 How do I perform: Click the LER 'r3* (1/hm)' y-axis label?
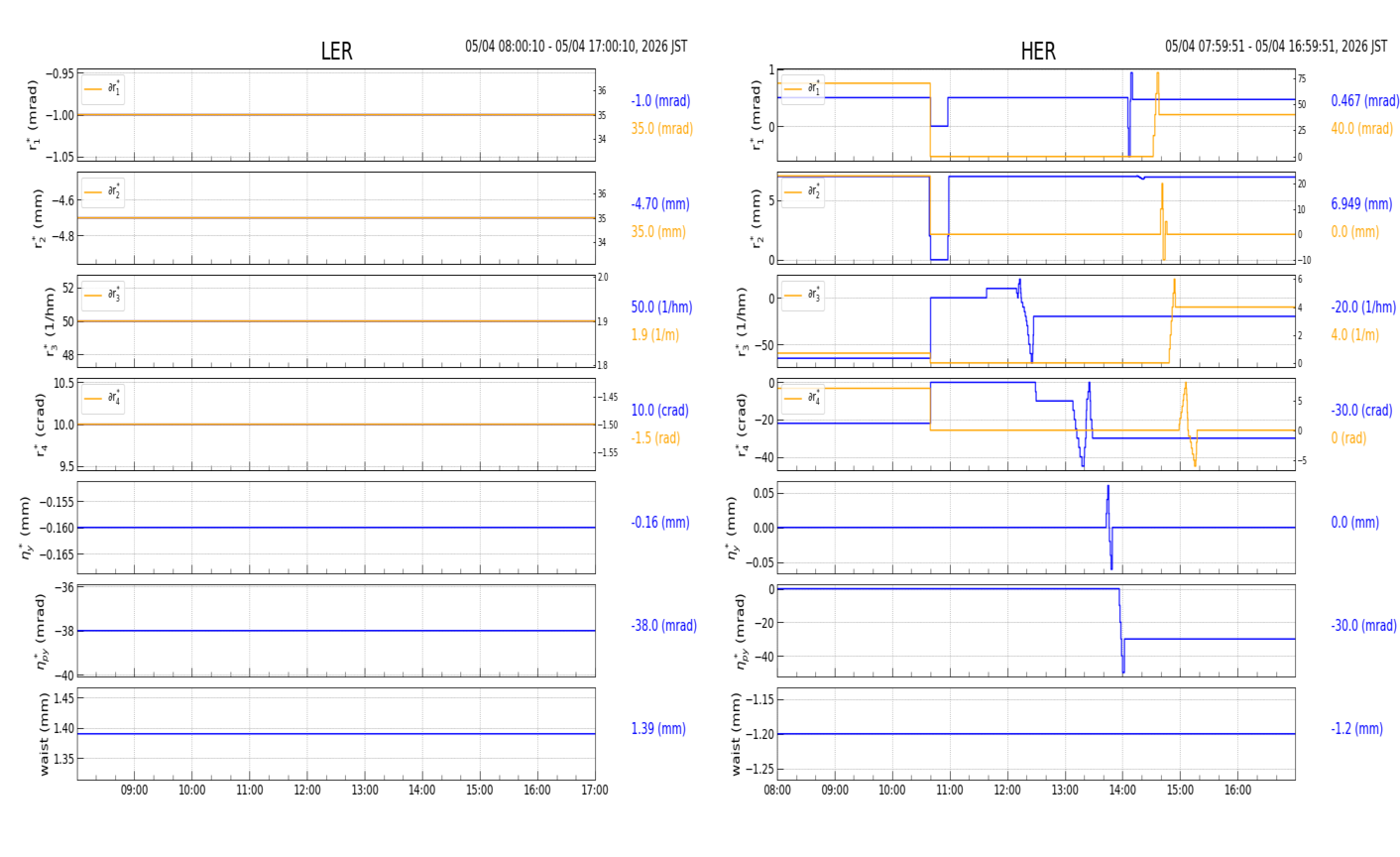[x=48, y=321]
